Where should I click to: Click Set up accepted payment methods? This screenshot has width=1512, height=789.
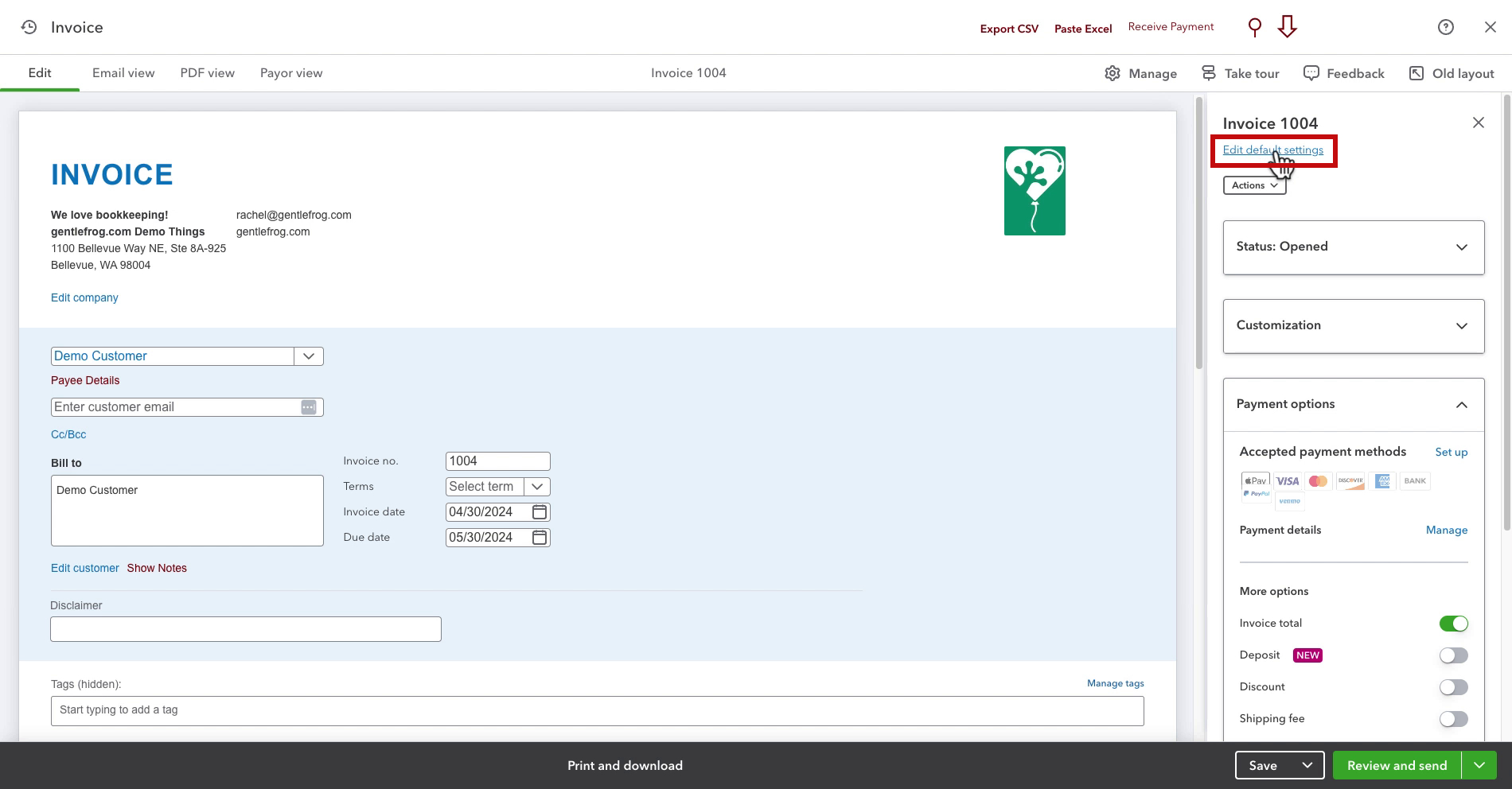pos(1451,452)
